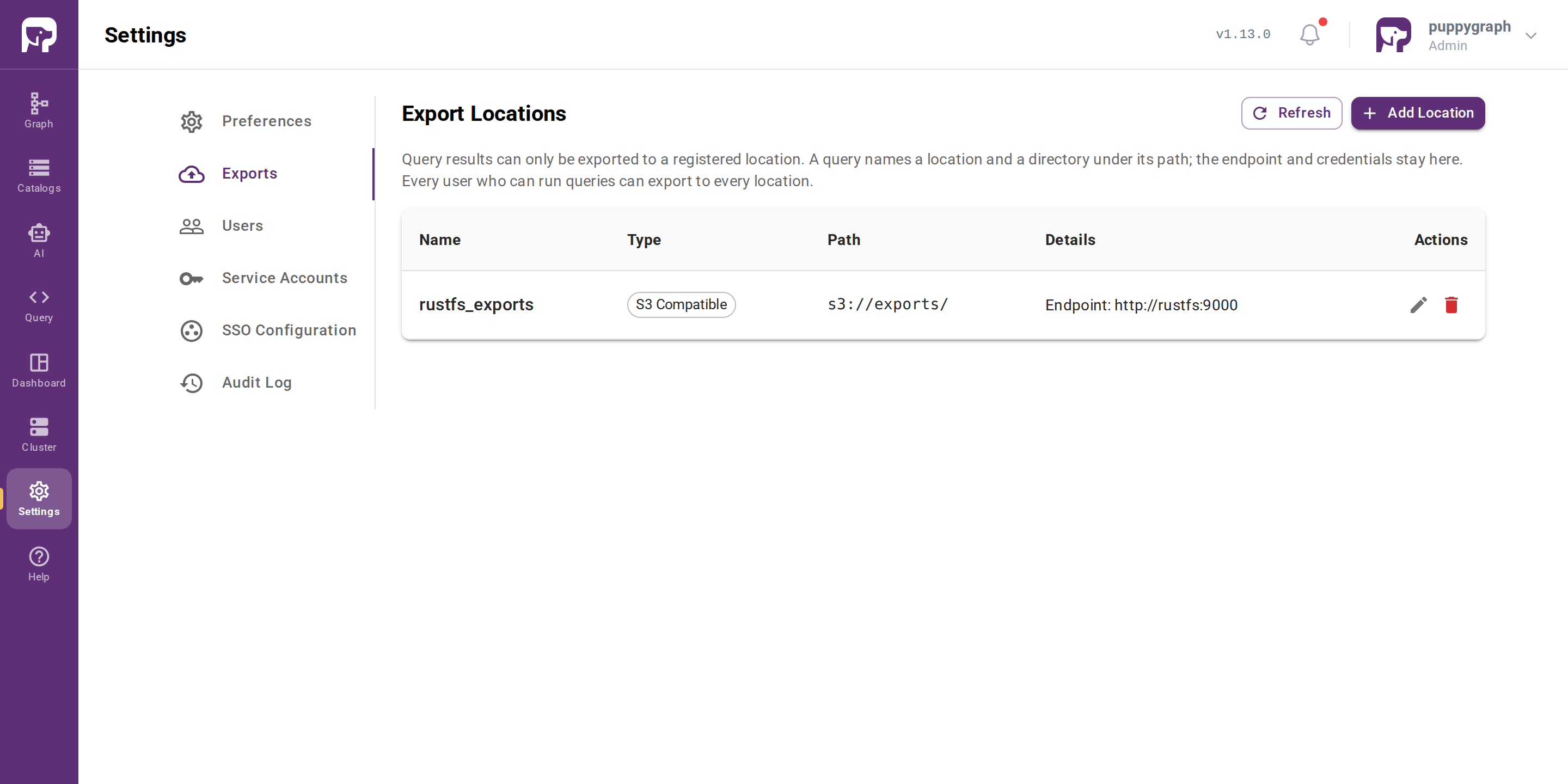Edit the rustfs_exports location with pencil icon

(x=1418, y=305)
